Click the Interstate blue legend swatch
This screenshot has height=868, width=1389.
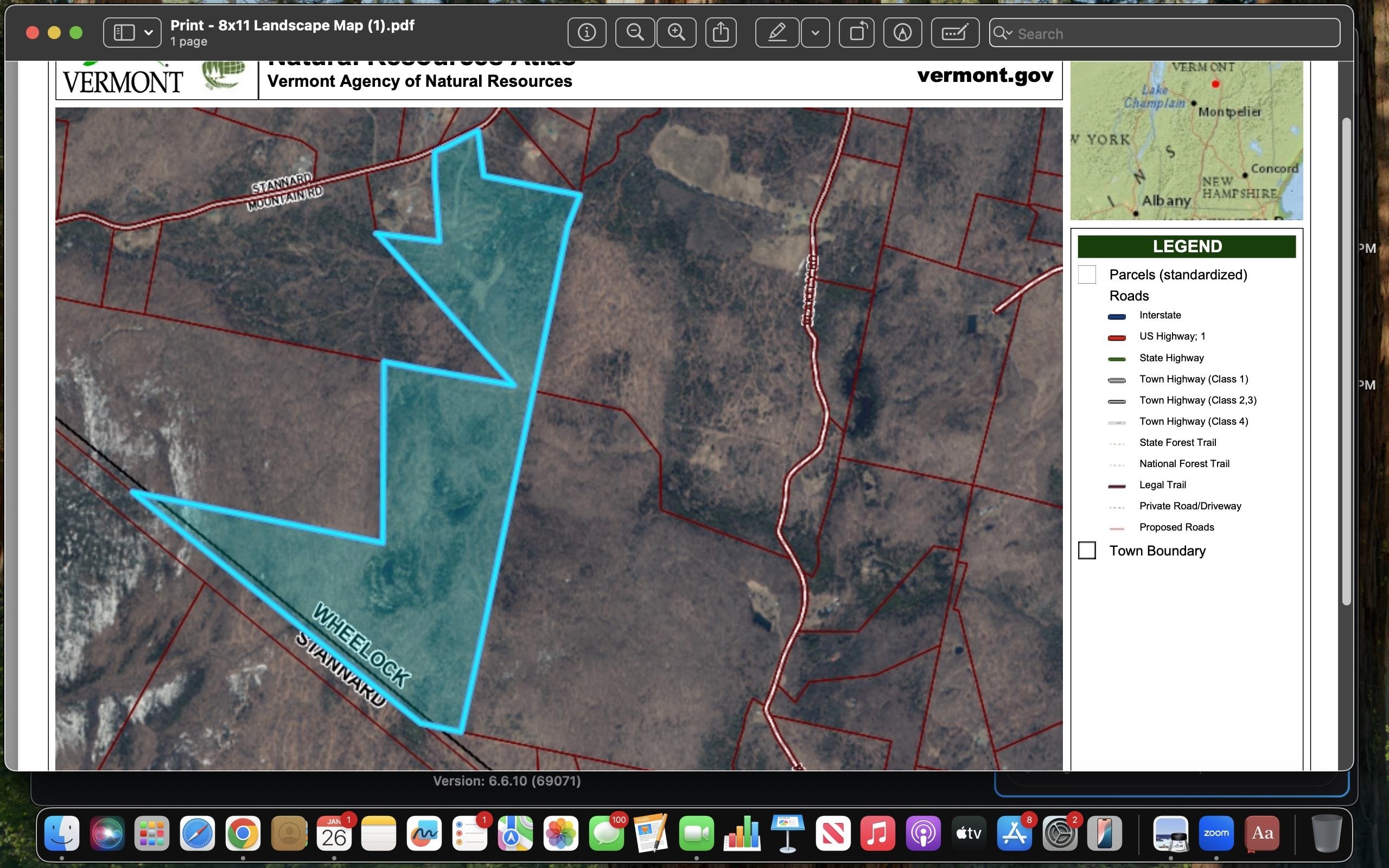click(1117, 316)
